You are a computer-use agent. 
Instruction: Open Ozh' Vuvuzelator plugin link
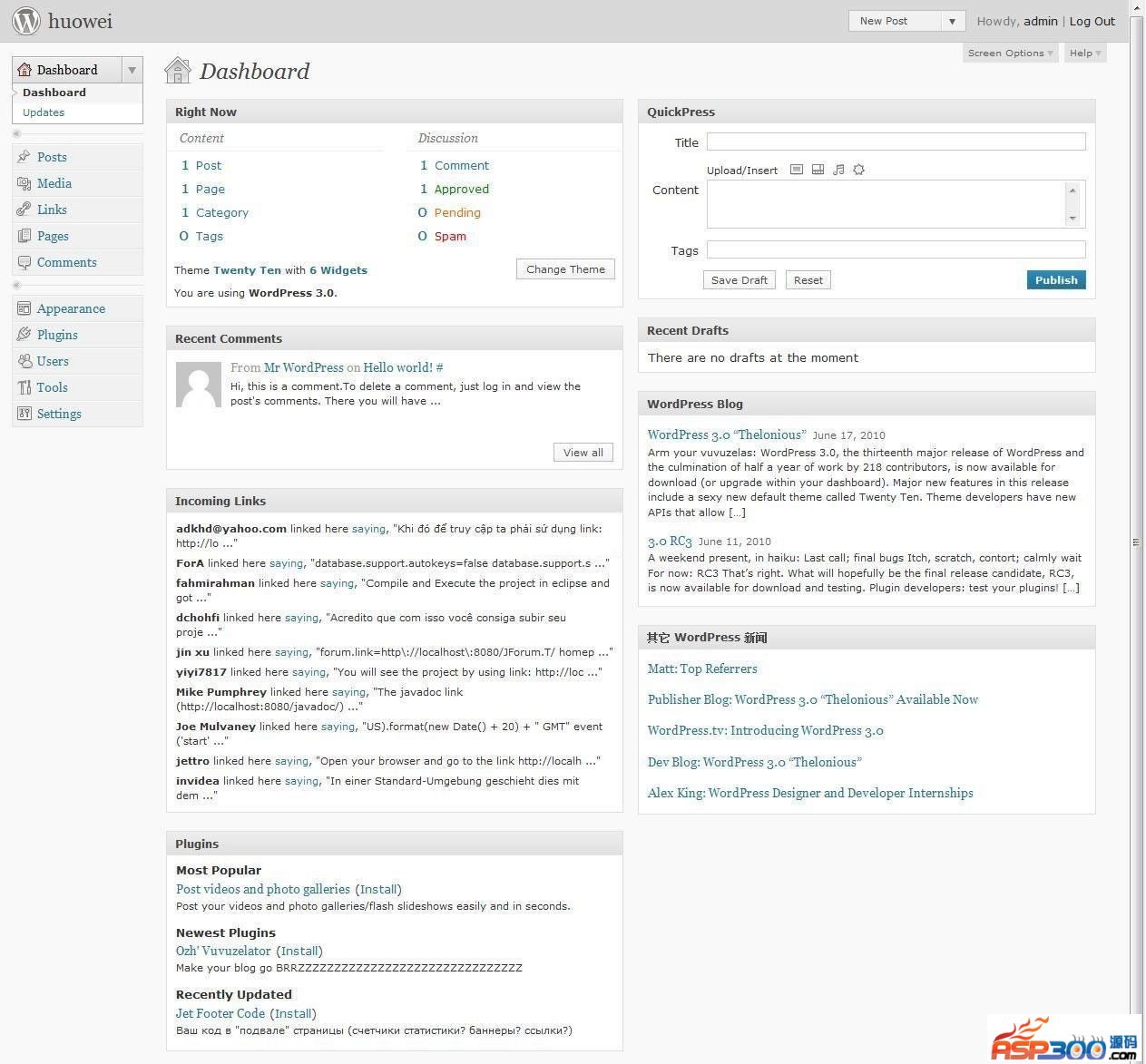(x=223, y=951)
